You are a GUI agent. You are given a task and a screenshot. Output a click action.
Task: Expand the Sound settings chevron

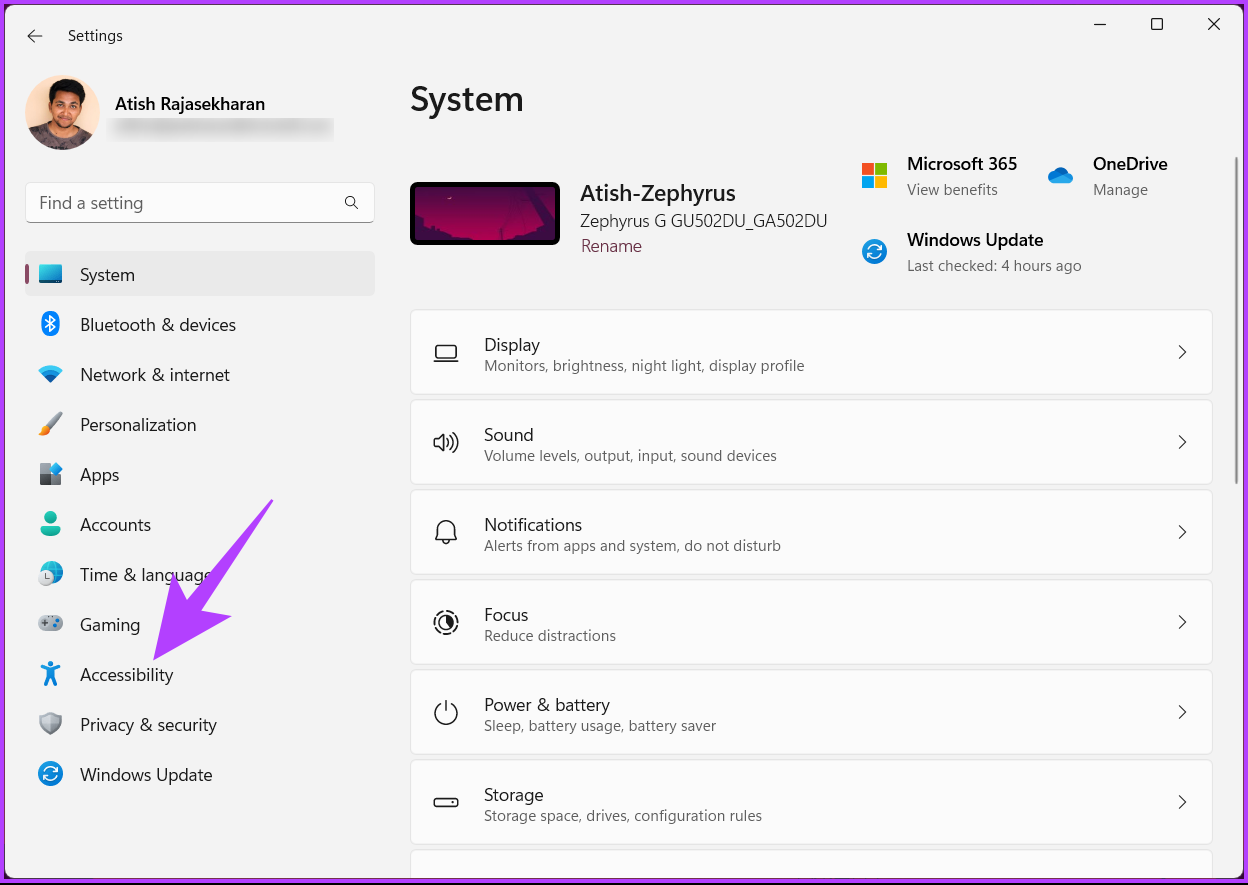1182,442
